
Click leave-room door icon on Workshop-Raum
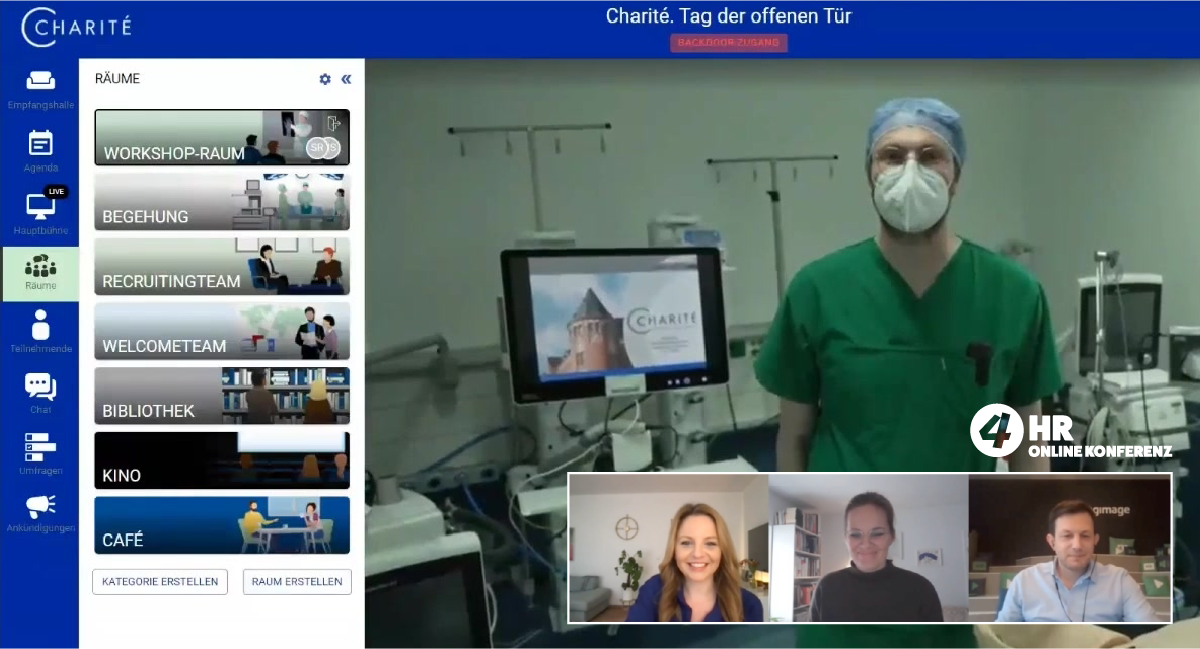pyautogui.click(x=334, y=124)
